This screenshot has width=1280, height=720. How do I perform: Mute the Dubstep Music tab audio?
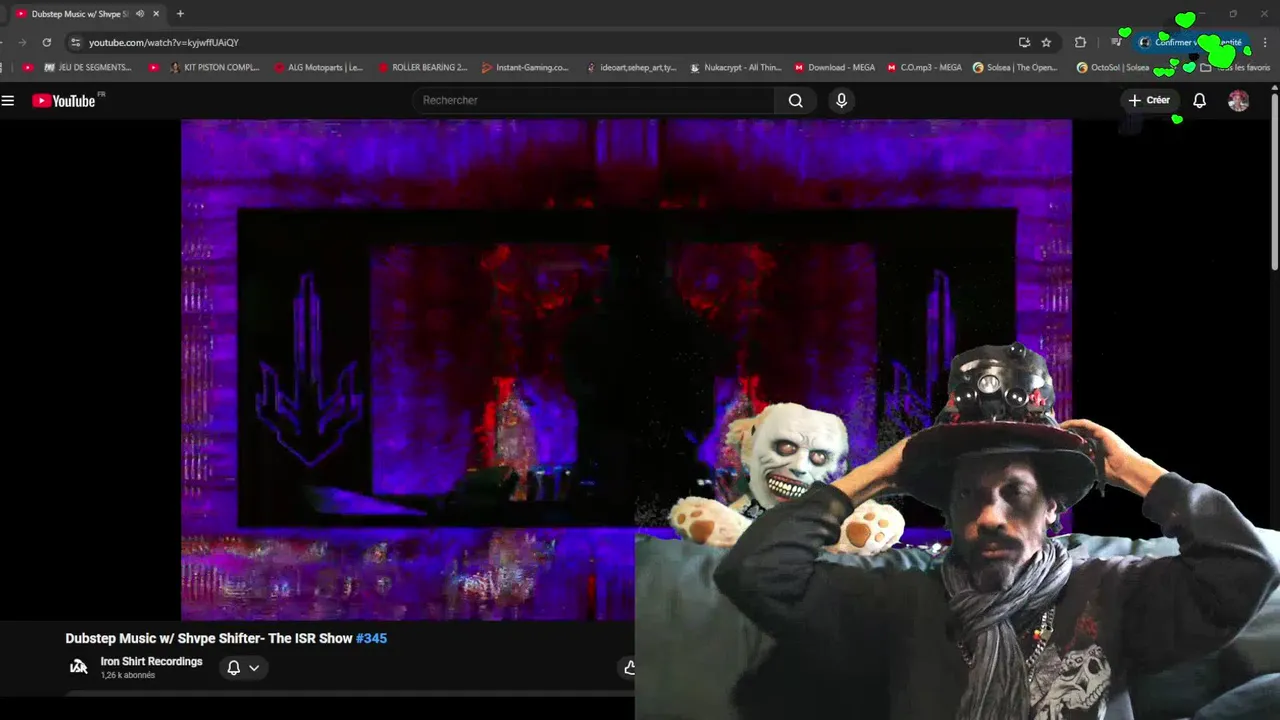140,14
